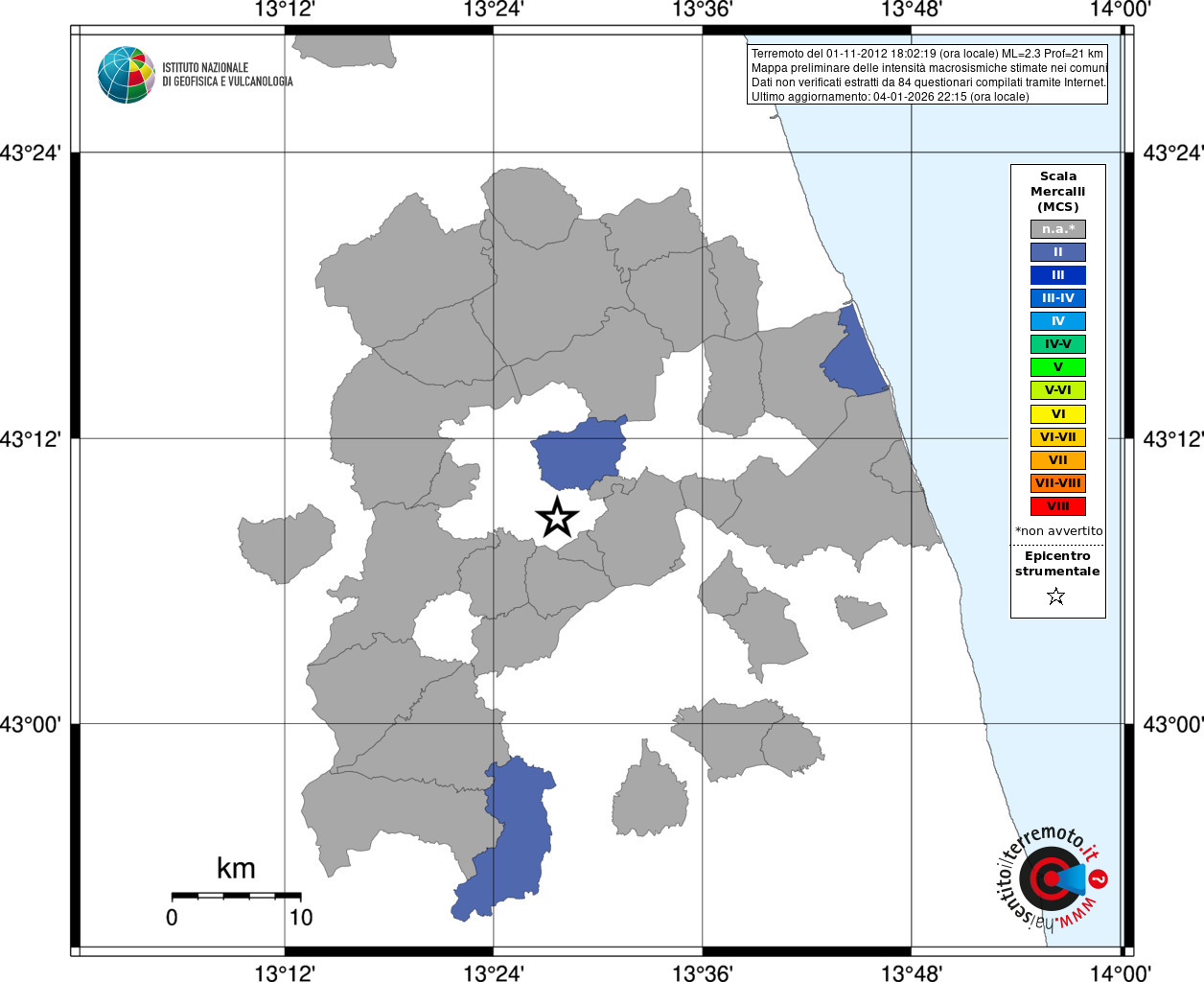Image resolution: width=1204 pixels, height=982 pixels.
Task: Click the 'Mappa preliminare delle intensità' info line
Action: [929, 68]
